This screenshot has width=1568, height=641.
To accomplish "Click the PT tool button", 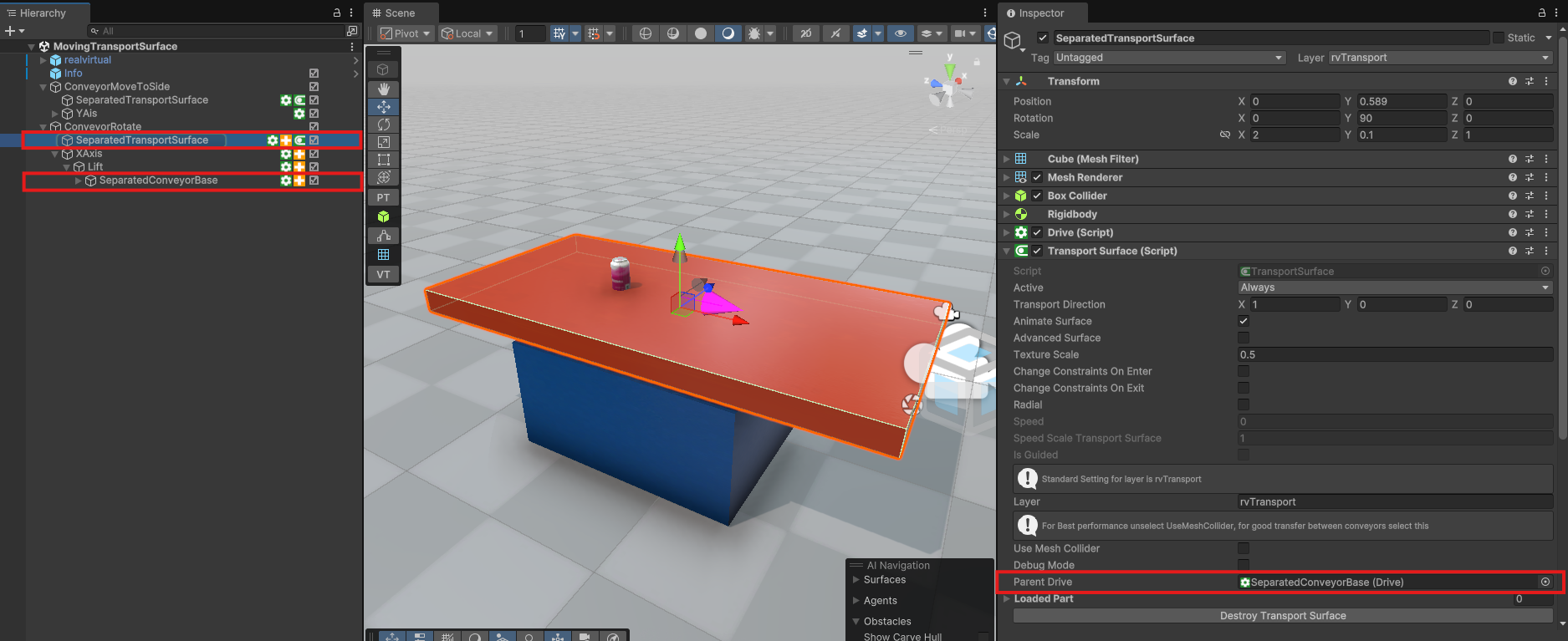I will pos(383,198).
